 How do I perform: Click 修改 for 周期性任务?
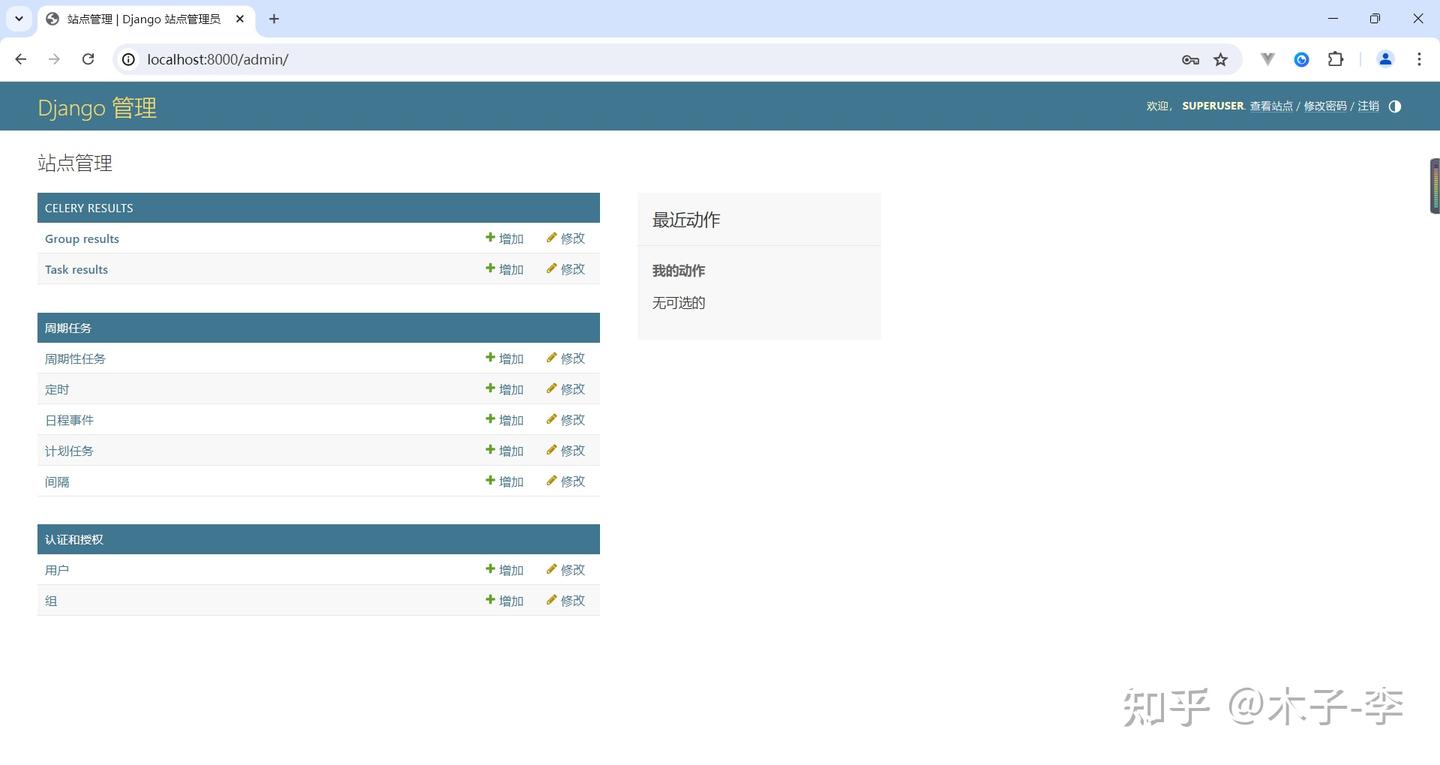[x=566, y=358]
